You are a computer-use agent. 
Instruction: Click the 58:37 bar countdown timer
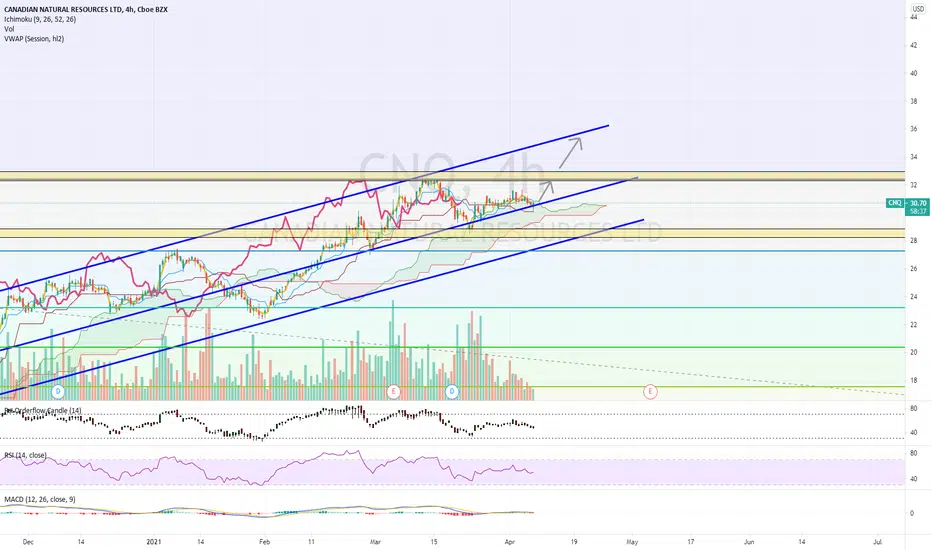(918, 211)
